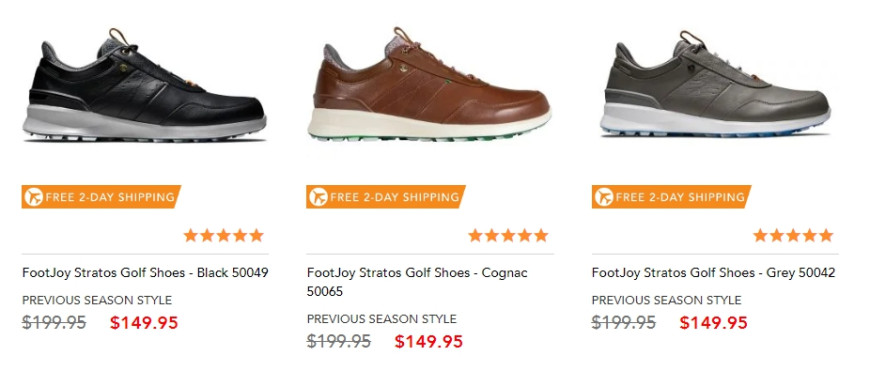The width and height of the screenshot is (870, 371).
Task: Open FootJoy Stratos Golf Shoes - Grey 50042 link
Action: (x=714, y=273)
